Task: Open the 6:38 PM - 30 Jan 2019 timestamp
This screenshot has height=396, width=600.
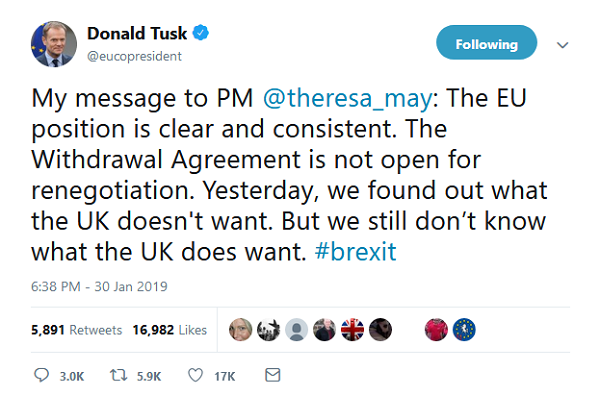Action: (x=99, y=287)
